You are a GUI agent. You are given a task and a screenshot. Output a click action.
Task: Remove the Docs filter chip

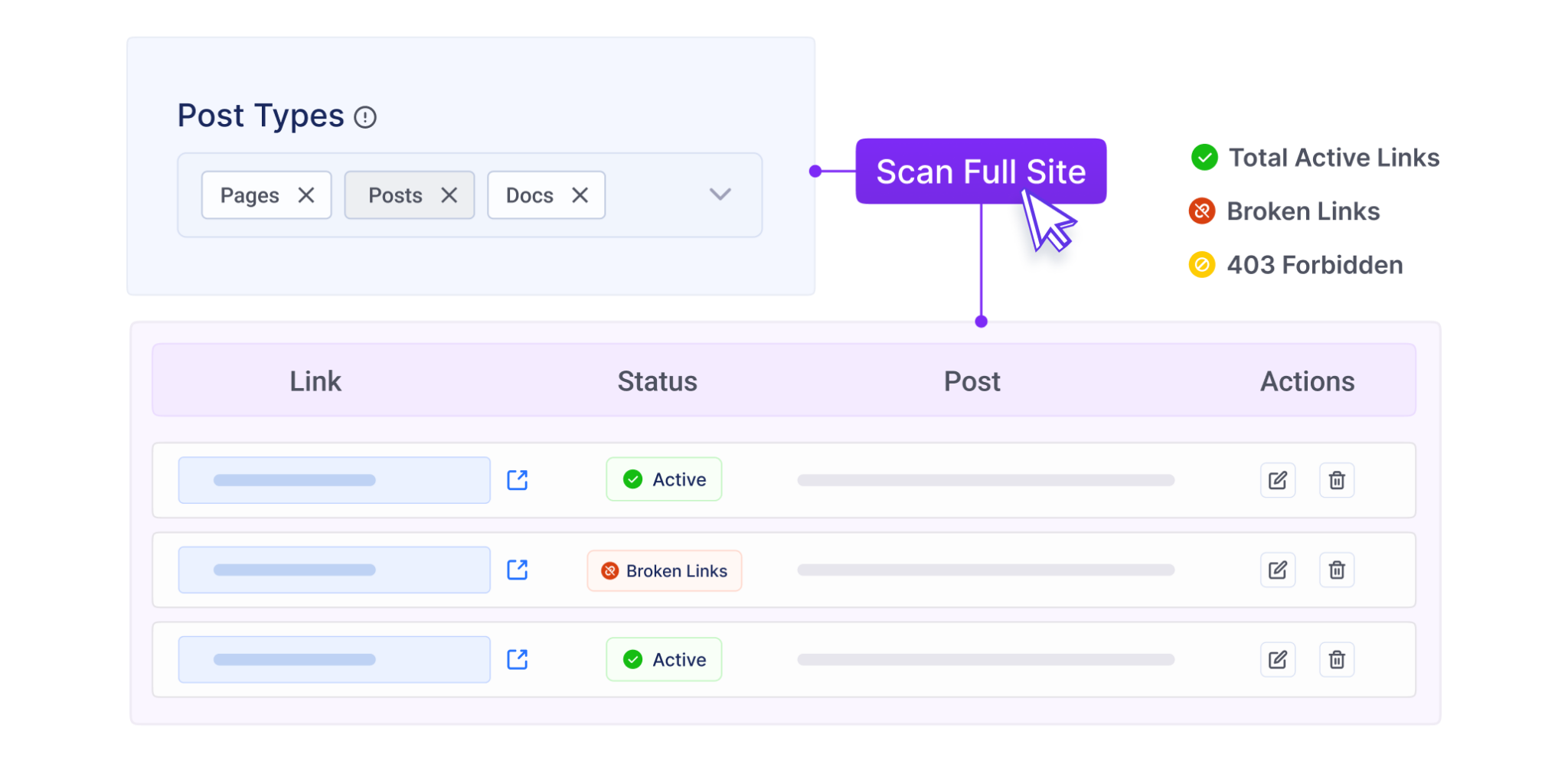pos(580,195)
